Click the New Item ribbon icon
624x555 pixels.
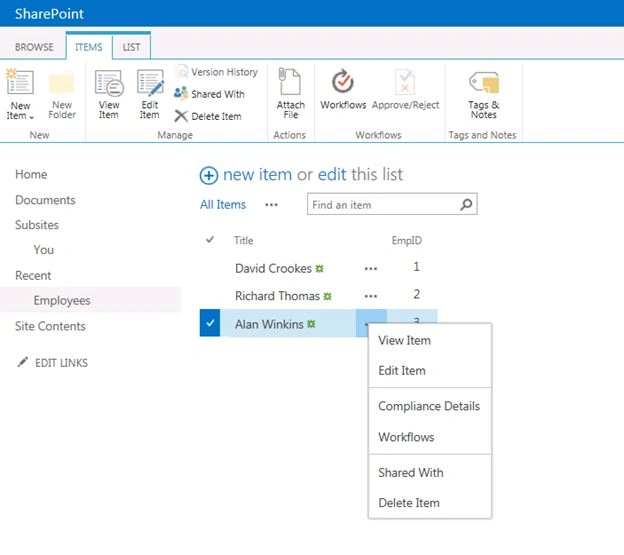(x=20, y=82)
